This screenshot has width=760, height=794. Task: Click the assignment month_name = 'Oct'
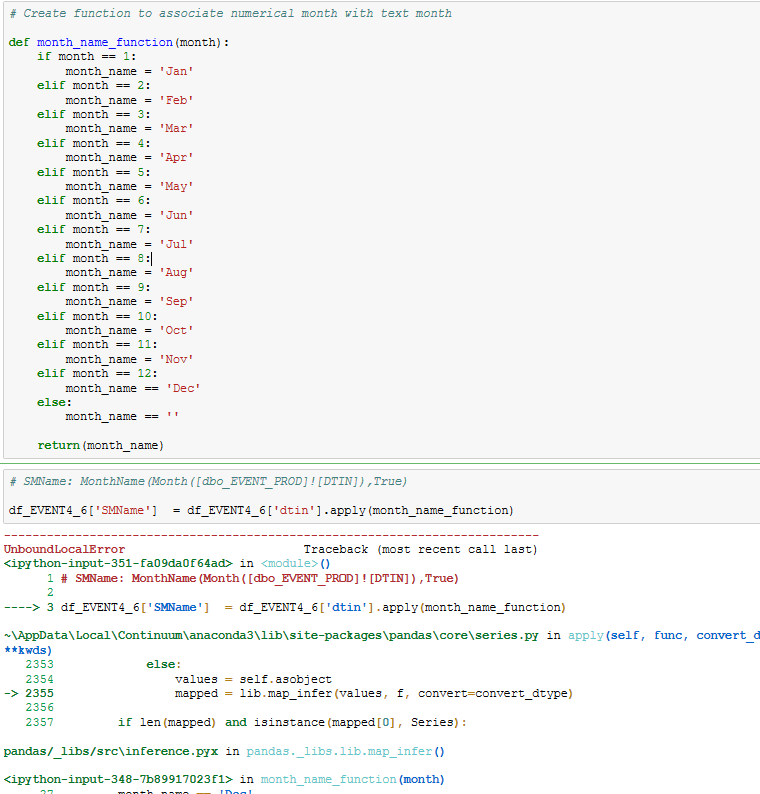coord(129,330)
